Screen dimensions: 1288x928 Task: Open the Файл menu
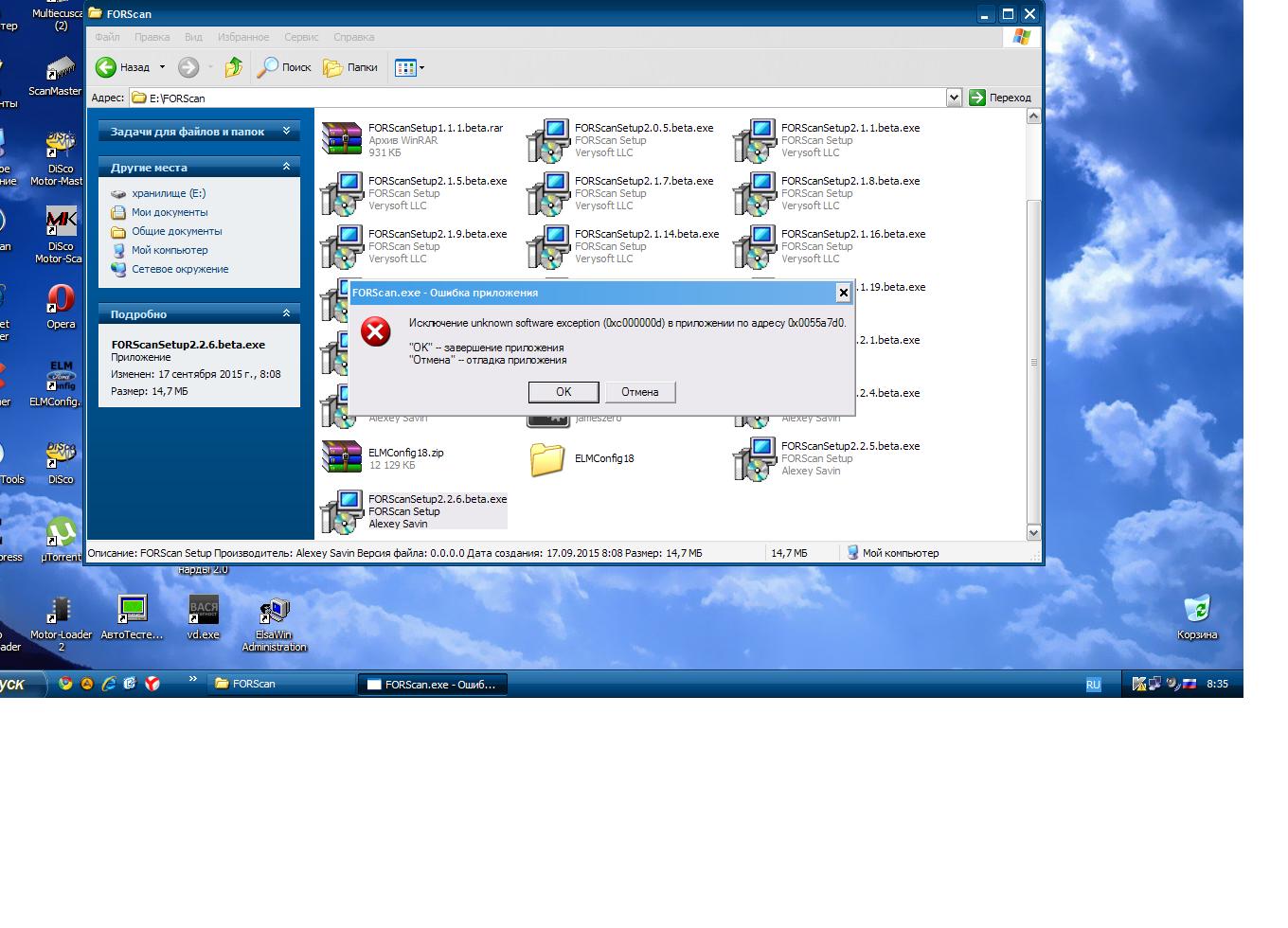(107, 37)
